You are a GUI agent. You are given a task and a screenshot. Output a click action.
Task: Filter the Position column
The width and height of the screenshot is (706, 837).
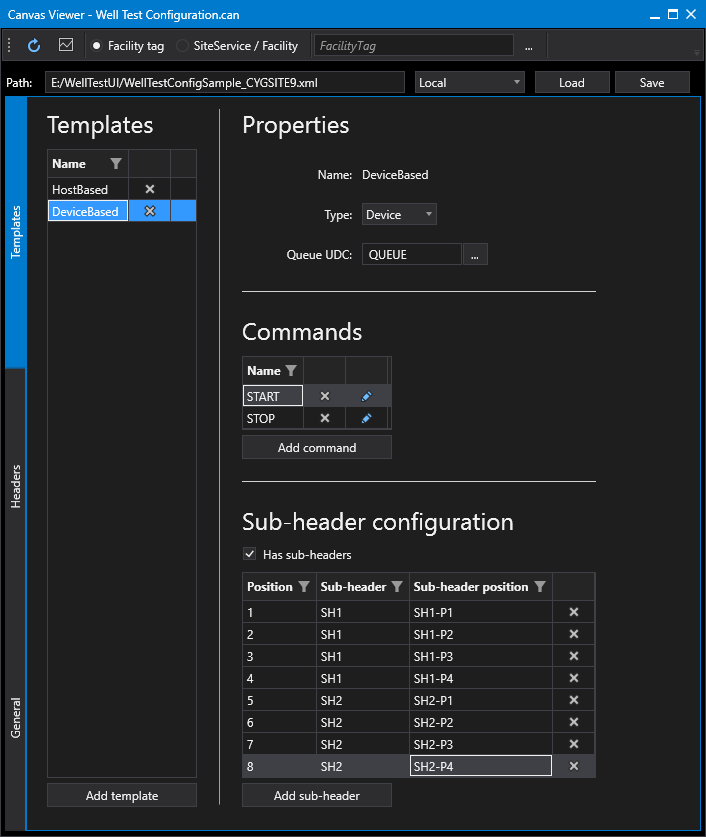coord(304,587)
